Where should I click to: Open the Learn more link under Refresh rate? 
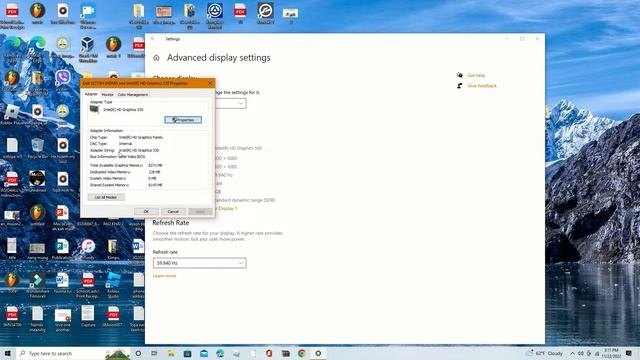(x=164, y=276)
